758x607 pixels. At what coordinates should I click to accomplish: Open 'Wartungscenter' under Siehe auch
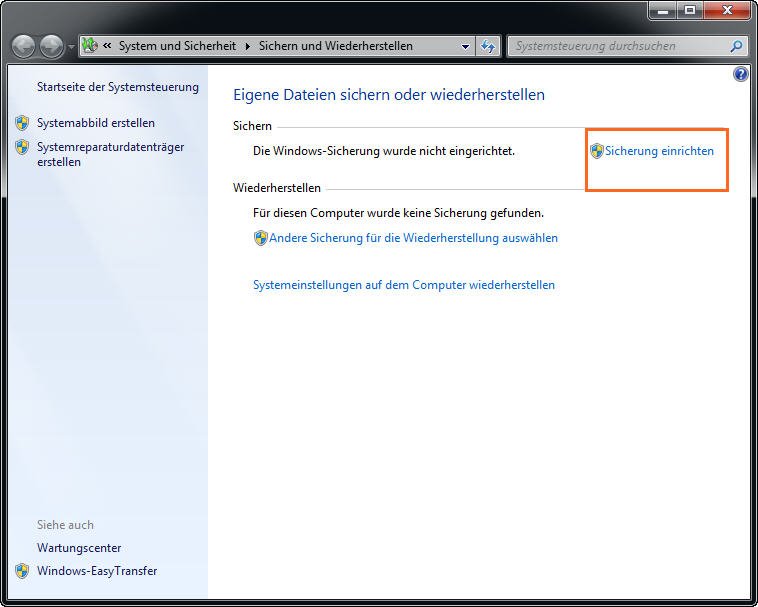click(x=79, y=548)
